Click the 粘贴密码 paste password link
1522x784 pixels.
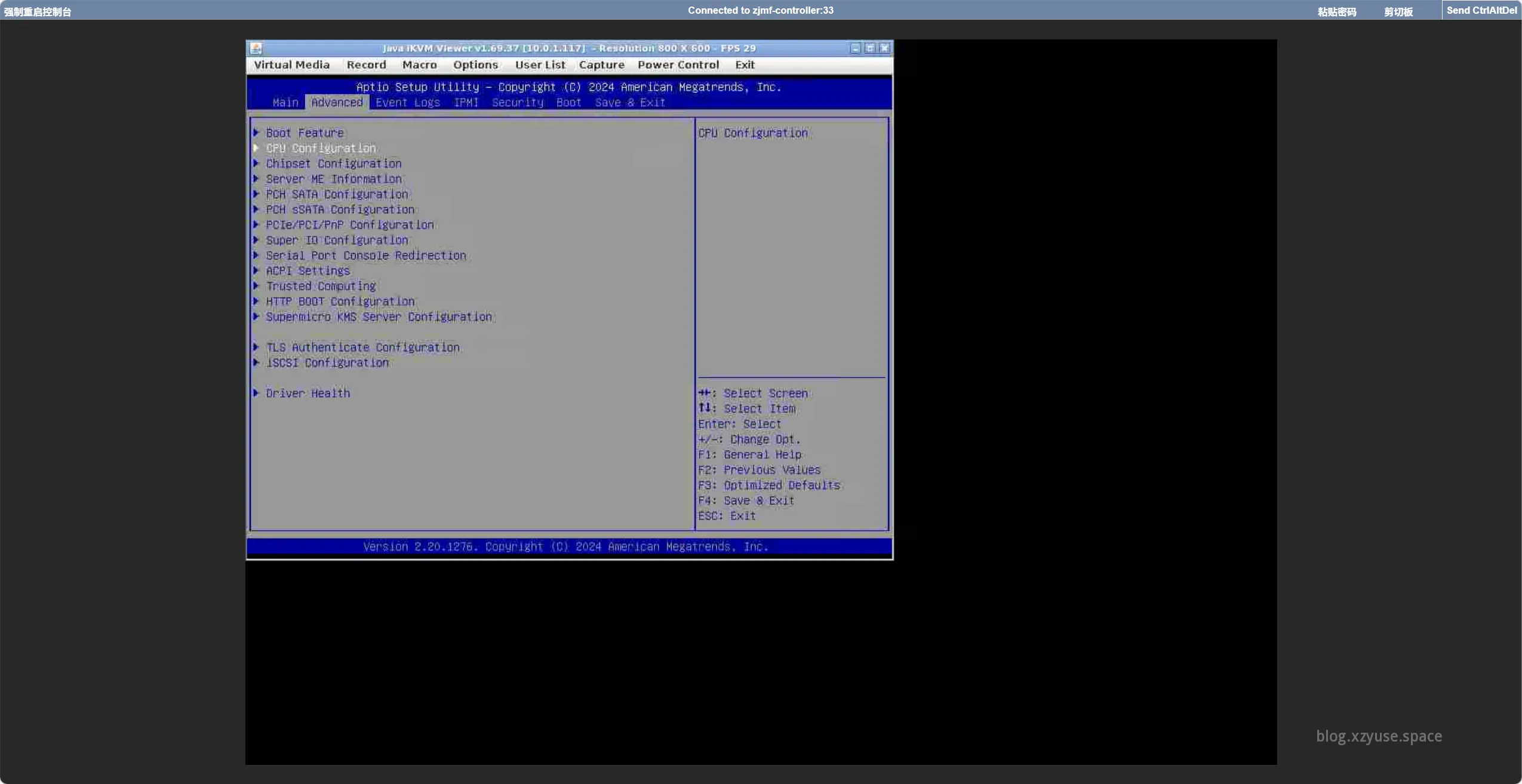click(x=1336, y=11)
